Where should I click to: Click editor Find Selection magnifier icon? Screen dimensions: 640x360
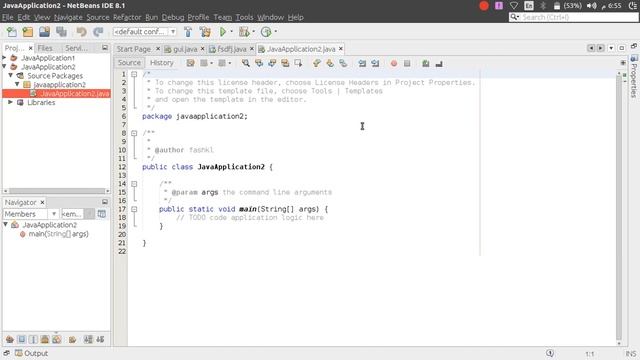246,63
